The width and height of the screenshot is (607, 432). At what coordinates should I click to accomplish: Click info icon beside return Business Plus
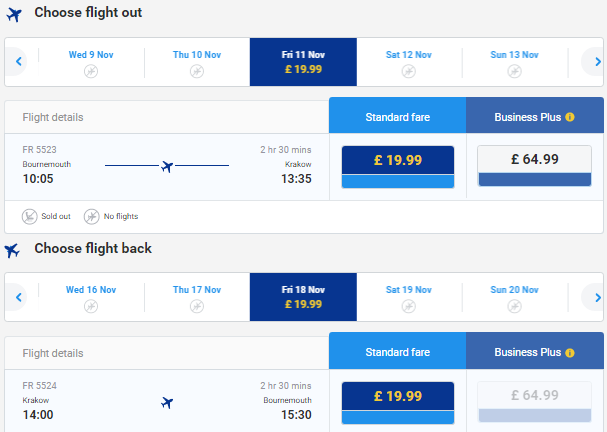coord(570,353)
